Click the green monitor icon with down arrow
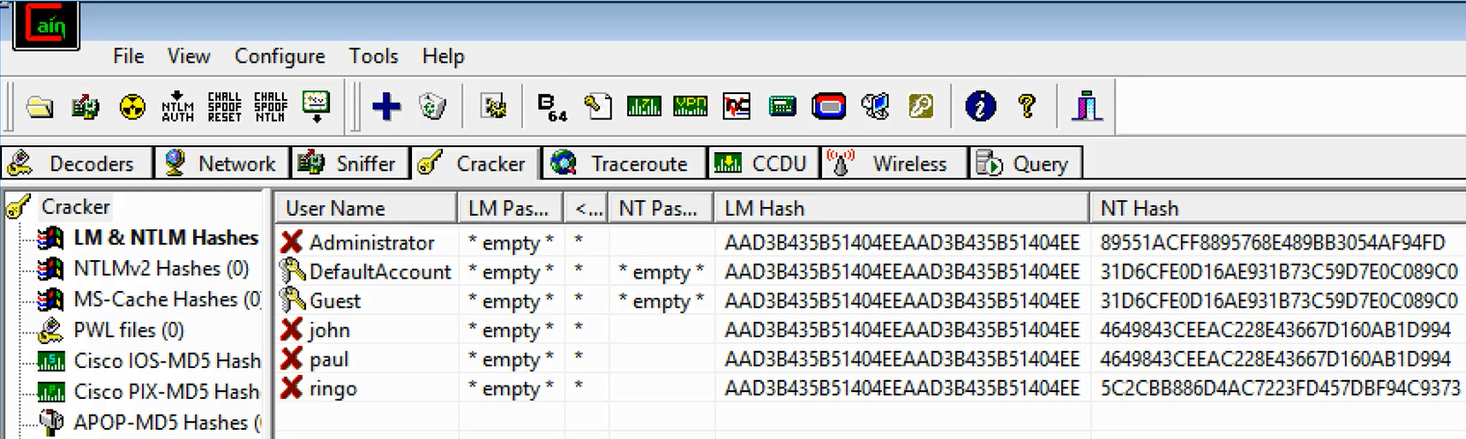This screenshot has height=439, width=1466. tap(316, 106)
